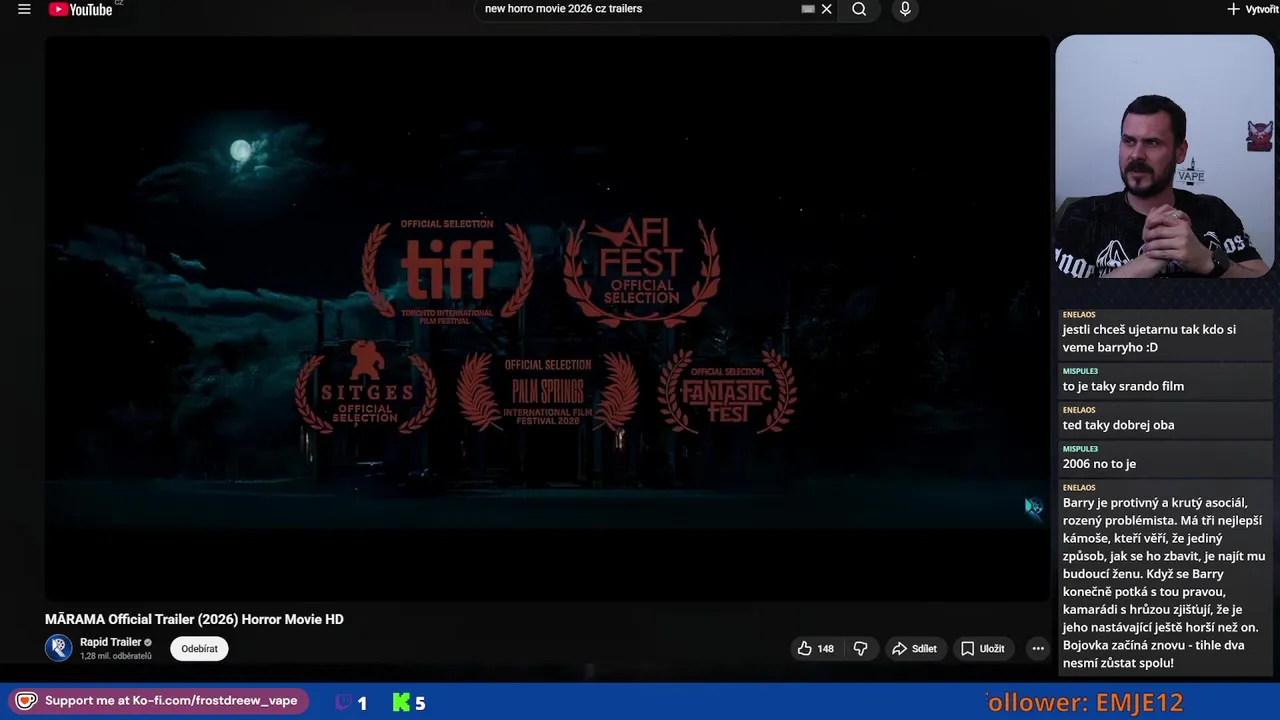Image resolution: width=1280 pixels, height=720 pixels.
Task: Click the magnifier search button
Action: tap(859, 9)
